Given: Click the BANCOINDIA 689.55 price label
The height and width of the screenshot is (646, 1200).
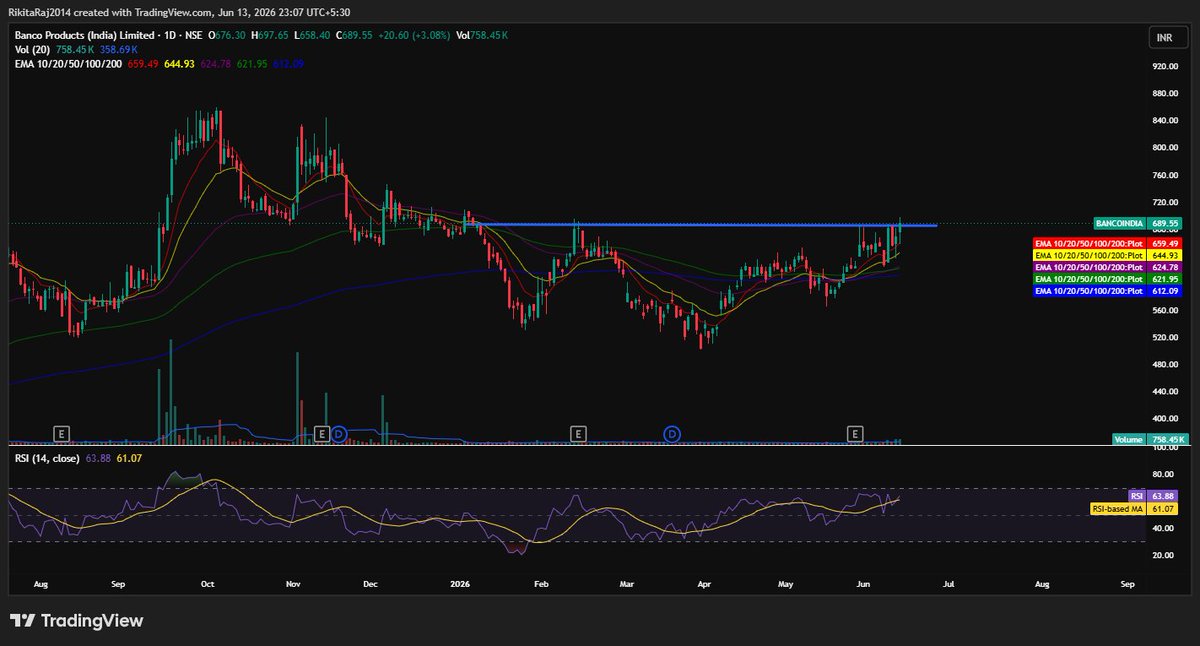Looking at the screenshot, I should tap(1140, 223).
